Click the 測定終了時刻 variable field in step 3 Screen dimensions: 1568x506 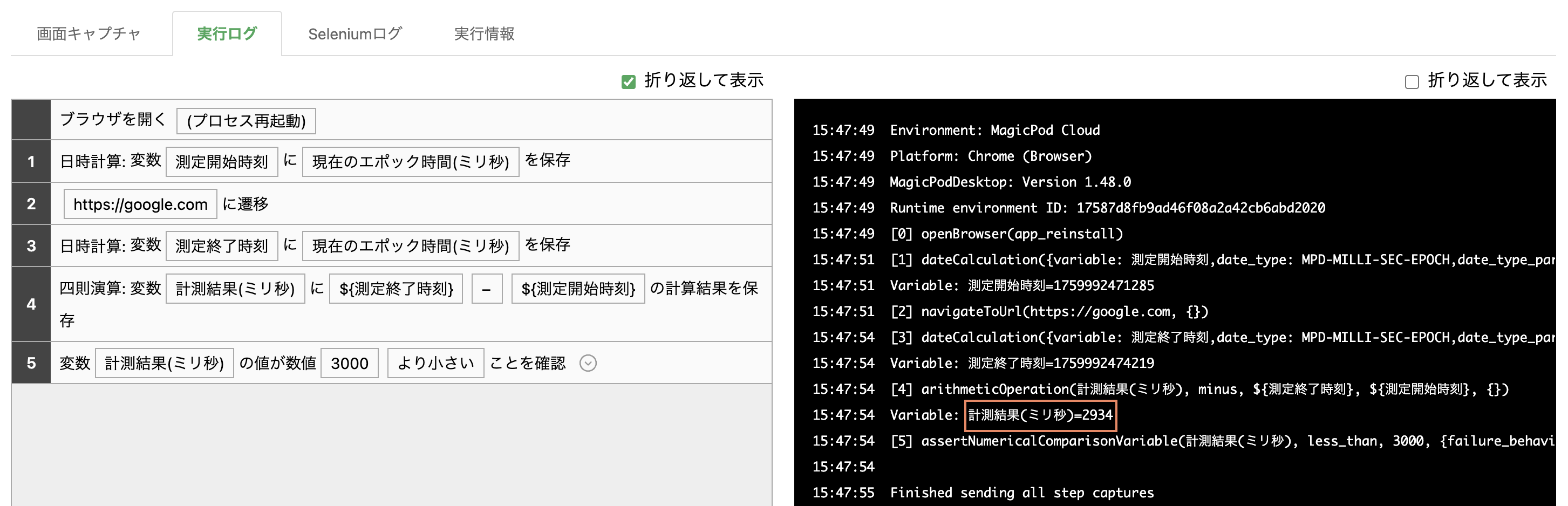point(222,246)
